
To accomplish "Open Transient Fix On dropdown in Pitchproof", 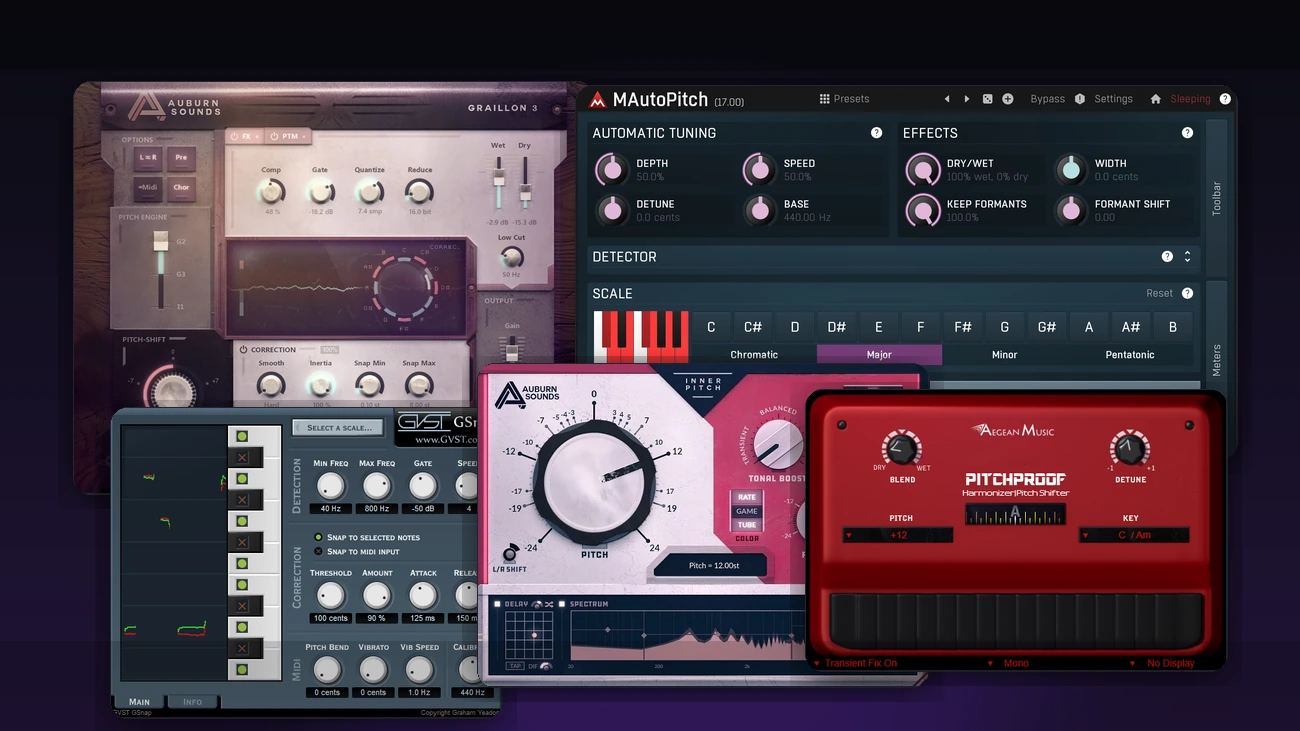I will point(856,663).
